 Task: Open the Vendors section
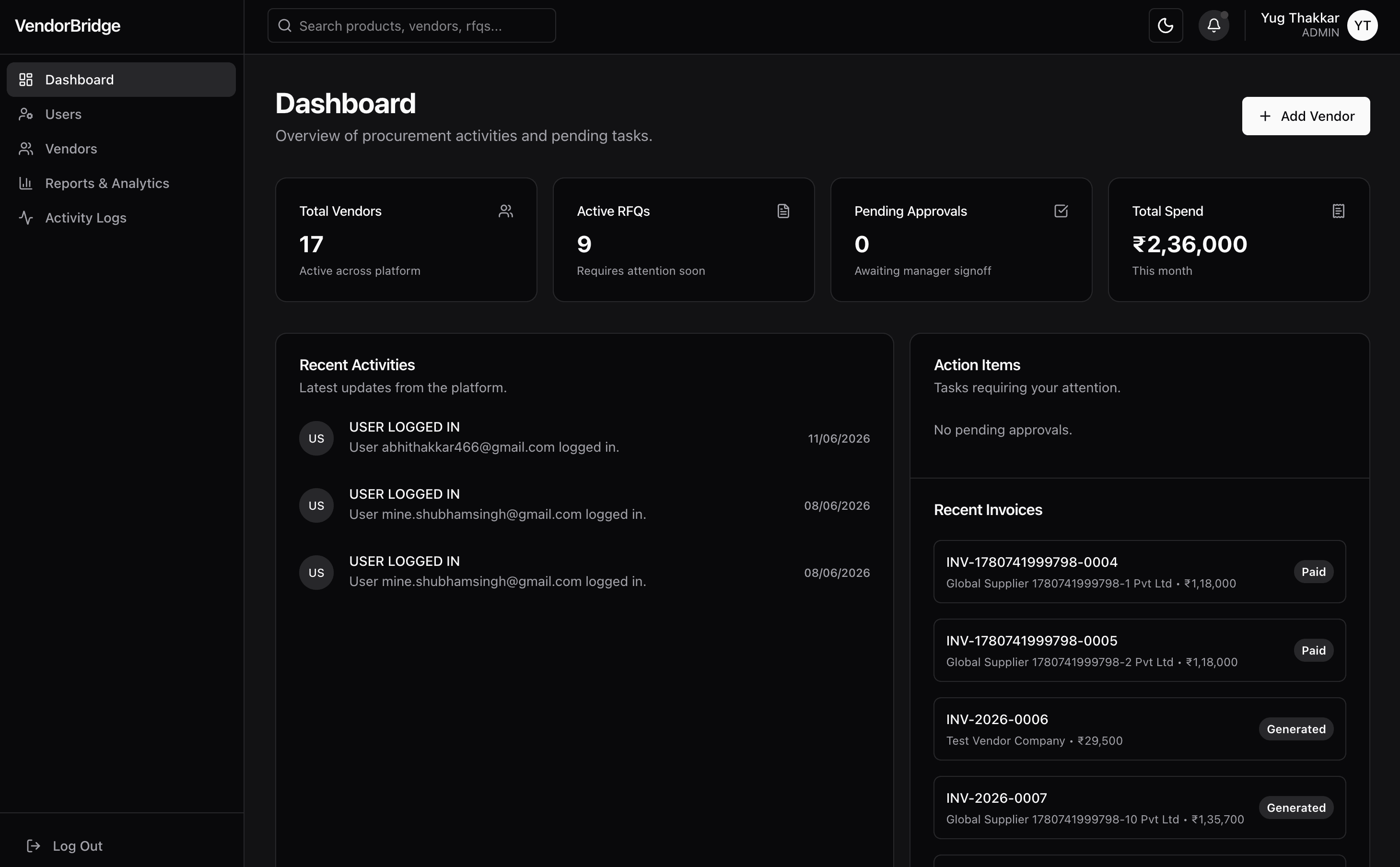[121, 149]
